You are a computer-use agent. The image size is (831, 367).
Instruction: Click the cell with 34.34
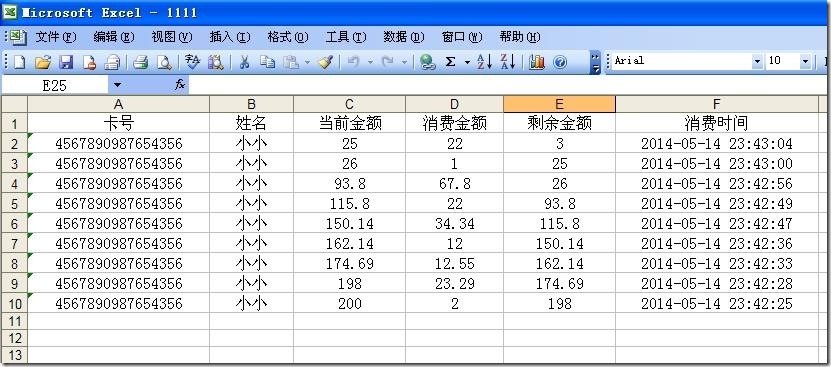(x=454, y=223)
